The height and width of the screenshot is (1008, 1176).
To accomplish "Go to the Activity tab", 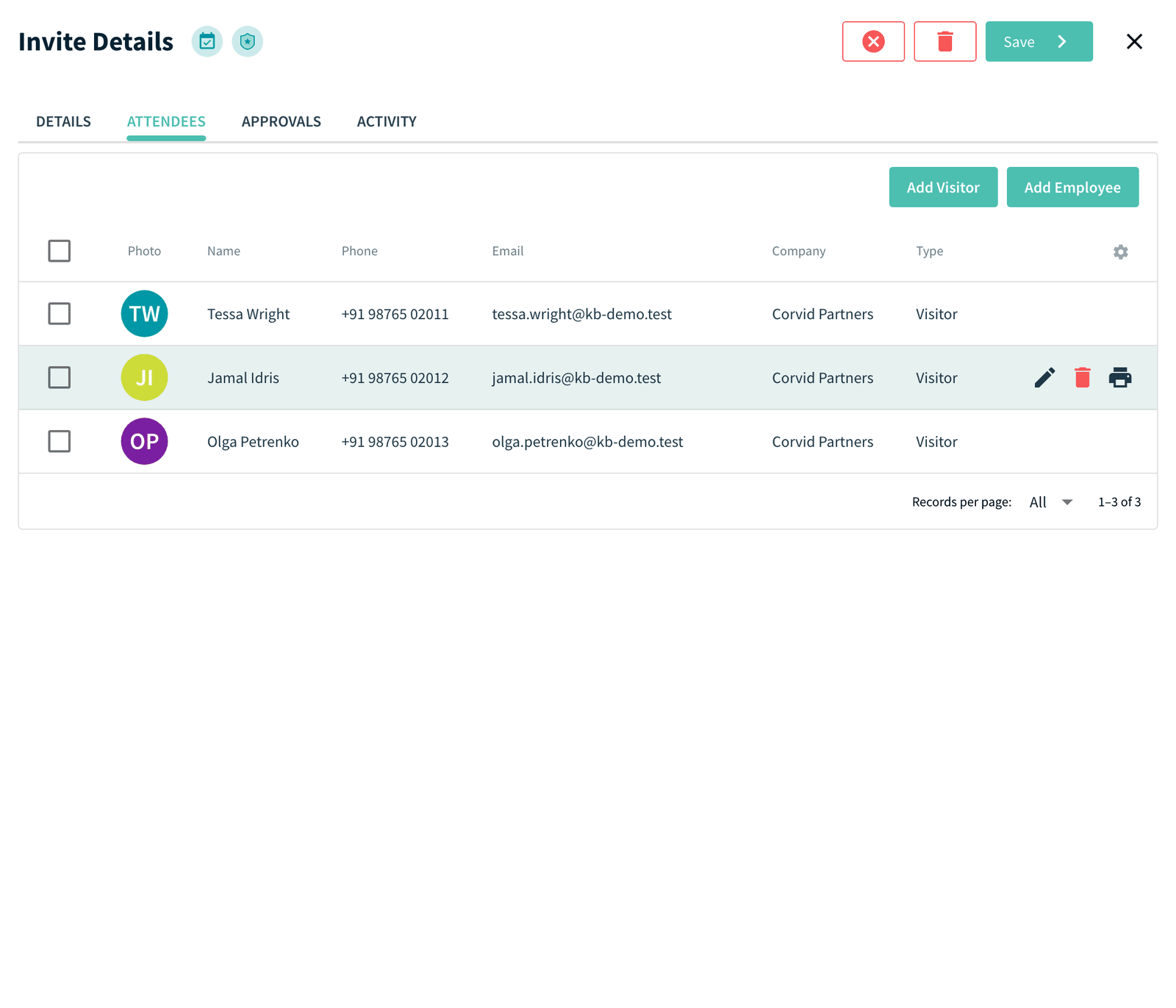I will (x=387, y=121).
